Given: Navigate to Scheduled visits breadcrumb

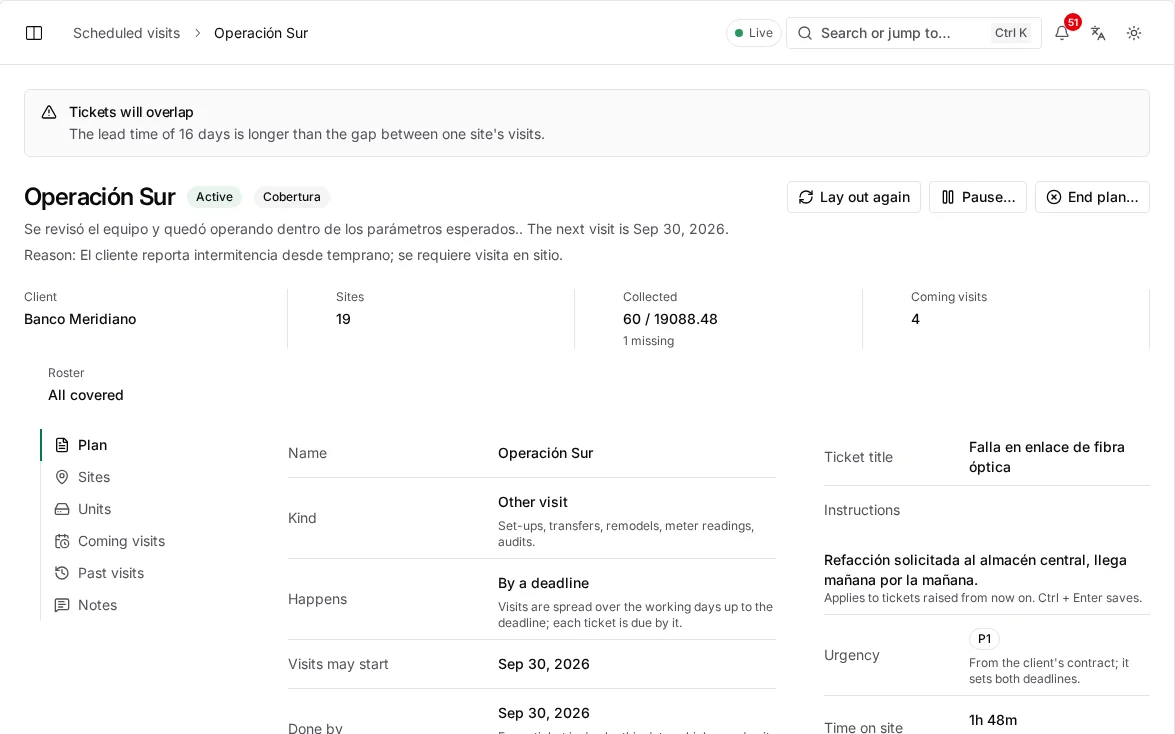Looking at the screenshot, I should coord(127,33).
